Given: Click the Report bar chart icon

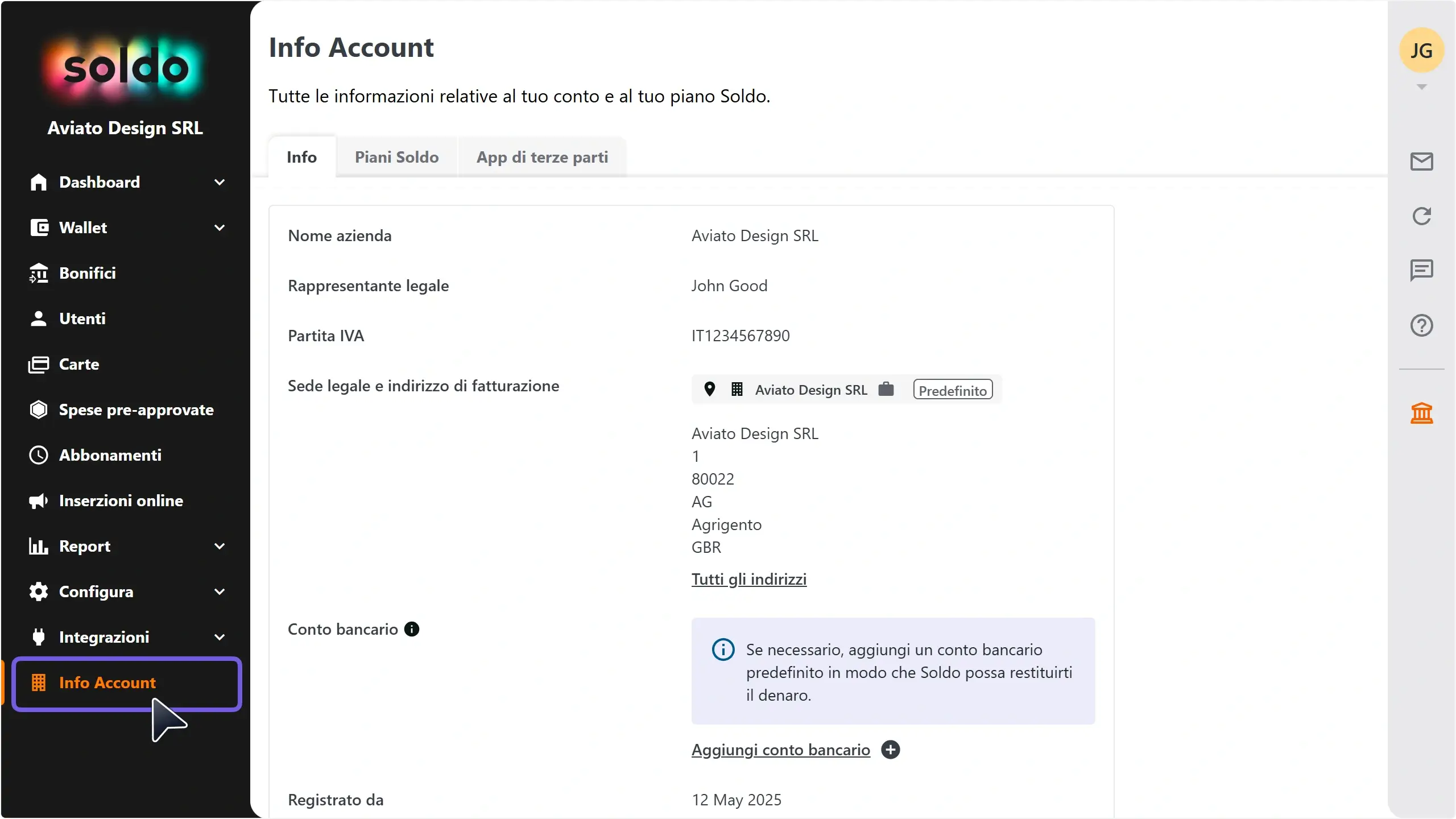Looking at the screenshot, I should (x=39, y=546).
